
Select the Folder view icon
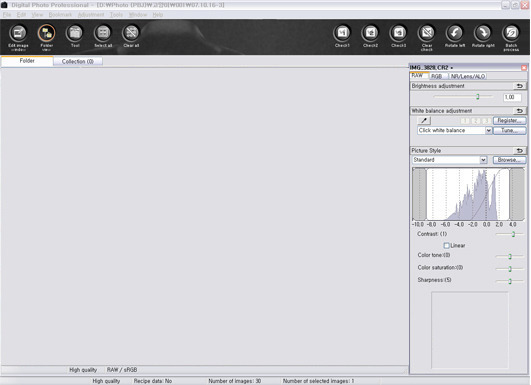pyautogui.click(x=46, y=33)
